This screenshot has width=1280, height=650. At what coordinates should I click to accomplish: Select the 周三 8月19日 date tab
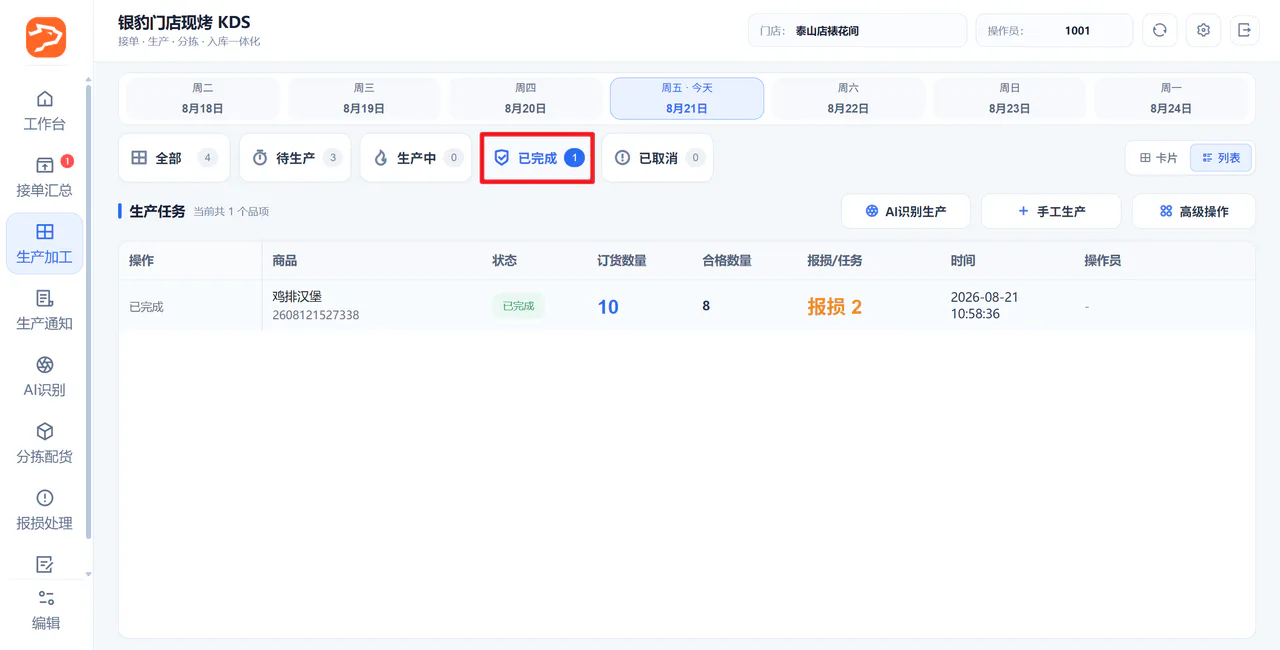point(364,98)
